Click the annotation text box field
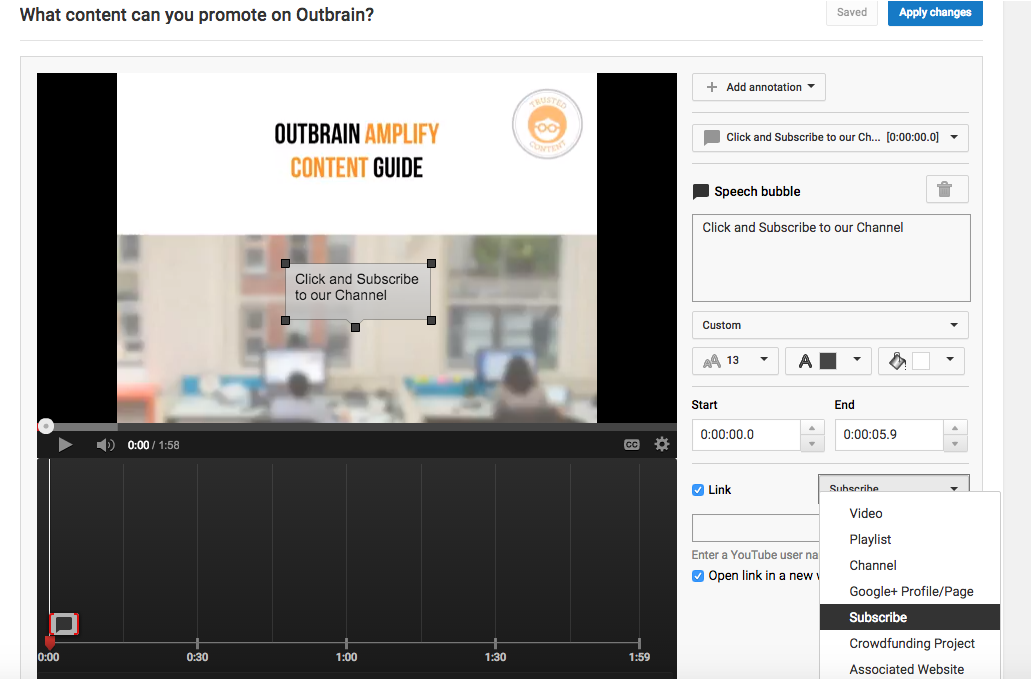This screenshot has height=679, width=1032. [x=830, y=257]
